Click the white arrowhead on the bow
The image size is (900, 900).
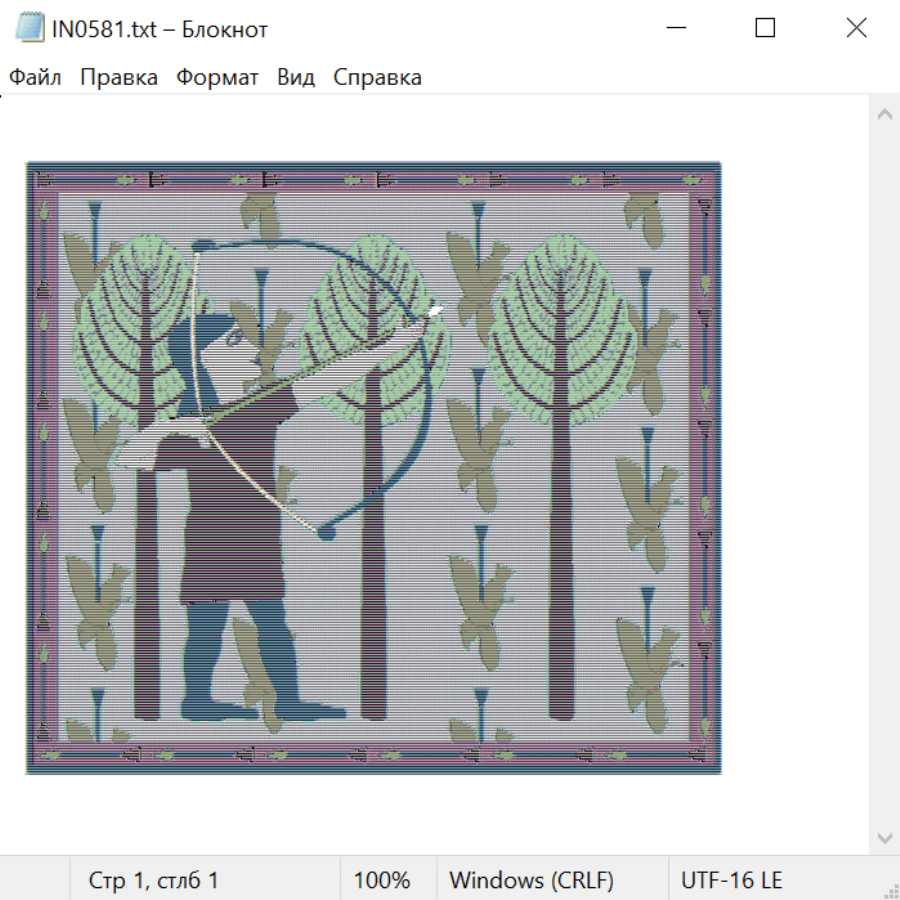pyautogui.click(x=435, y=311)
